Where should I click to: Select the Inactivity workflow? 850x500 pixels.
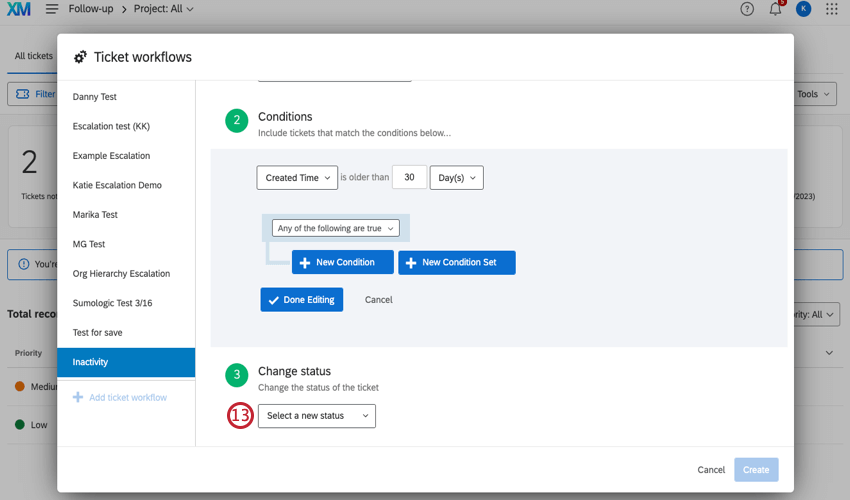(126, 362)
